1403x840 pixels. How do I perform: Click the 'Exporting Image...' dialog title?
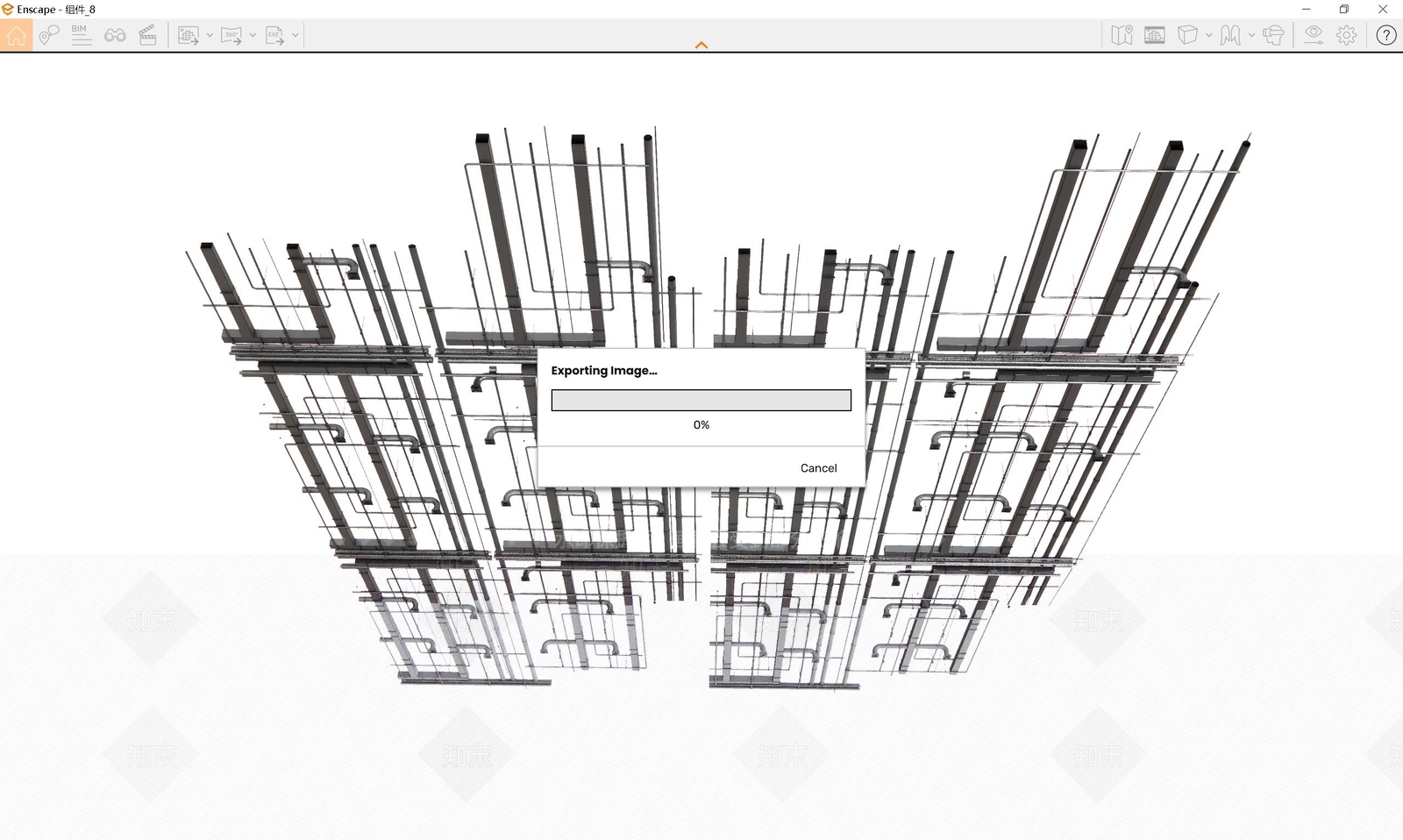pyautogui.click(x=604, y=370)
